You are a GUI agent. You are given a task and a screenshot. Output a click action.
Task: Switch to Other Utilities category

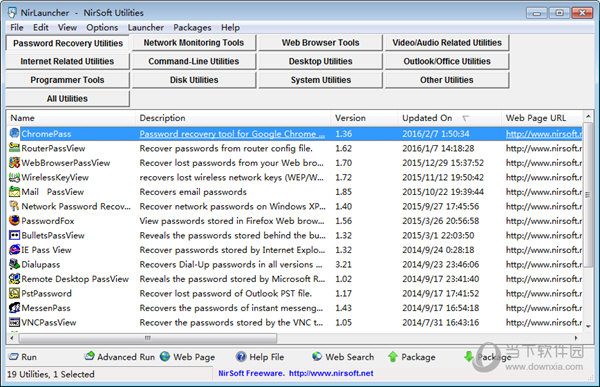tap(447, 80)
